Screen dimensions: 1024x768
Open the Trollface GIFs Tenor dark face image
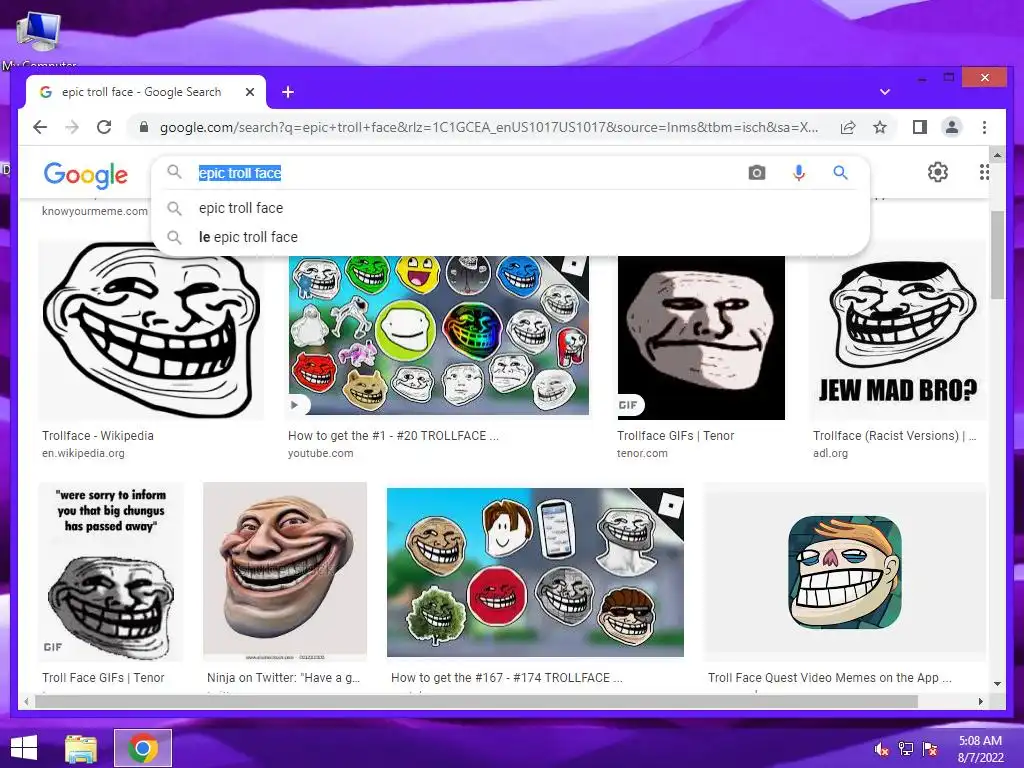[x=701, y=338]
